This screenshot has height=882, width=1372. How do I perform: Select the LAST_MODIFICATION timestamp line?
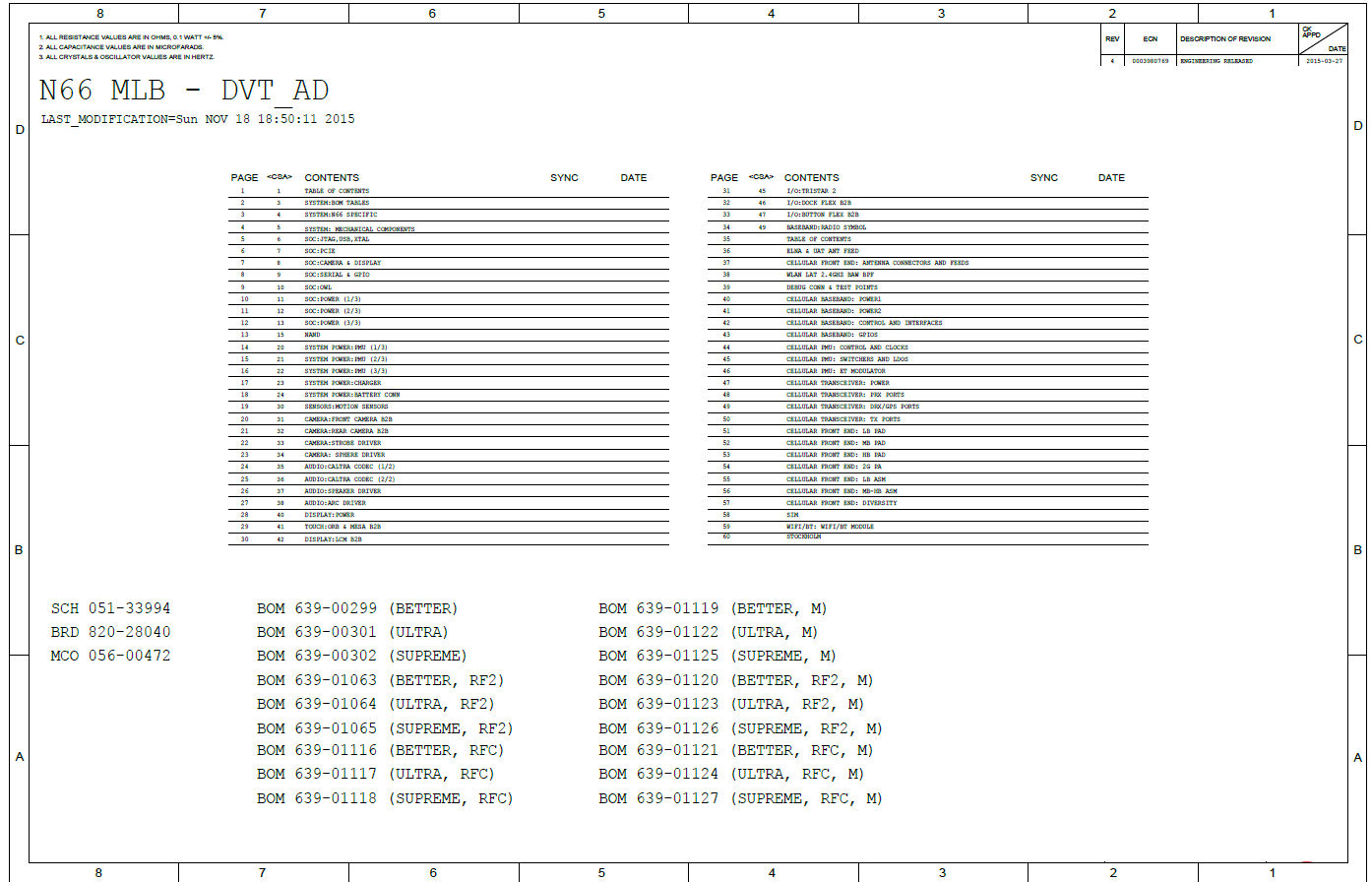click(198, 119)
